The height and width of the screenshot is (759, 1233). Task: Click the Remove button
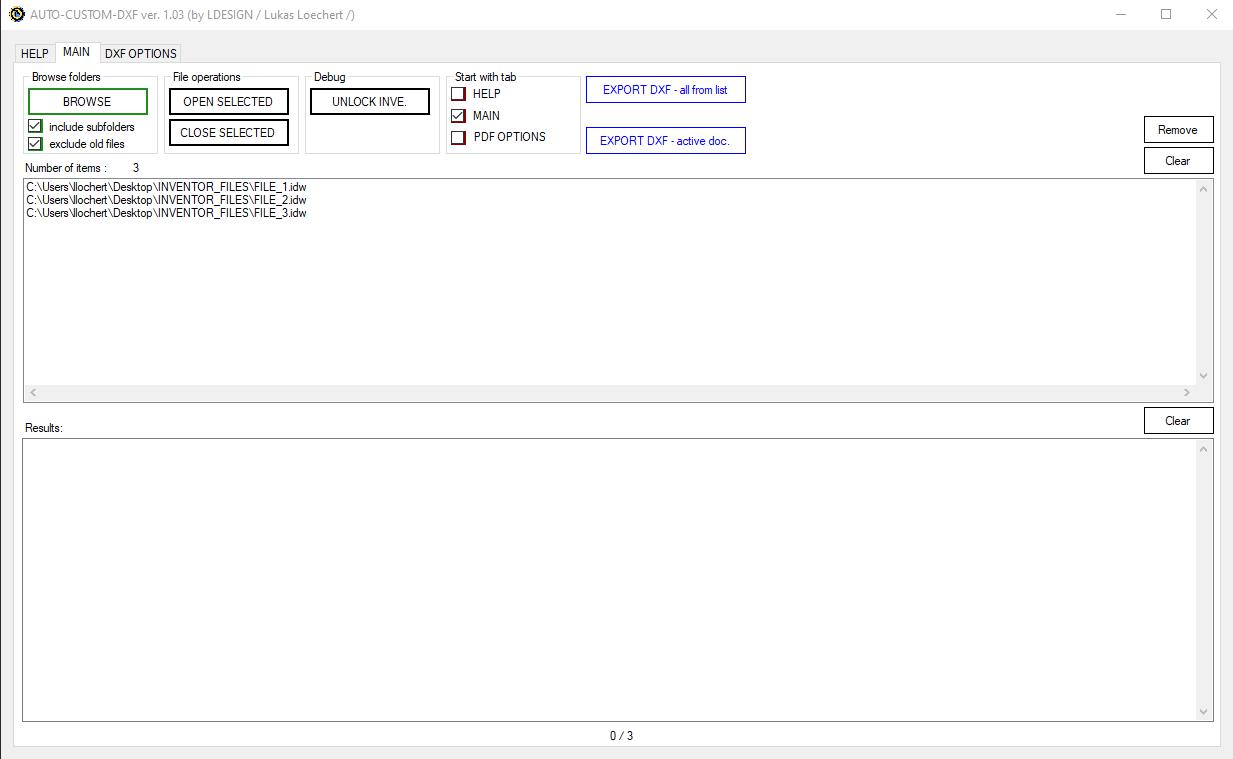(1178, 129)
